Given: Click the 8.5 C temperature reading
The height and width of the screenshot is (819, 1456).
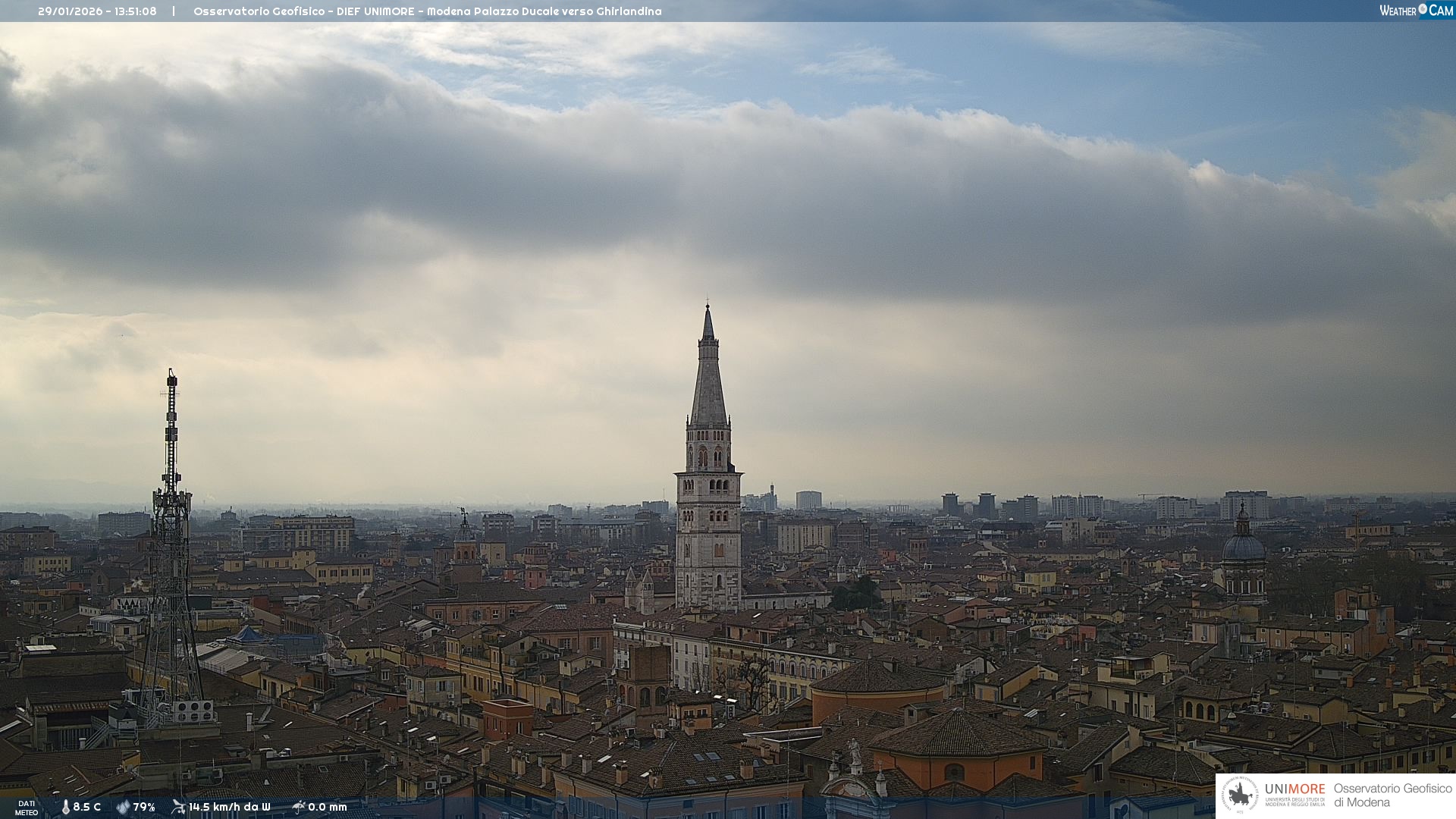Looking at the screenshot, I should tap(87, 808).
